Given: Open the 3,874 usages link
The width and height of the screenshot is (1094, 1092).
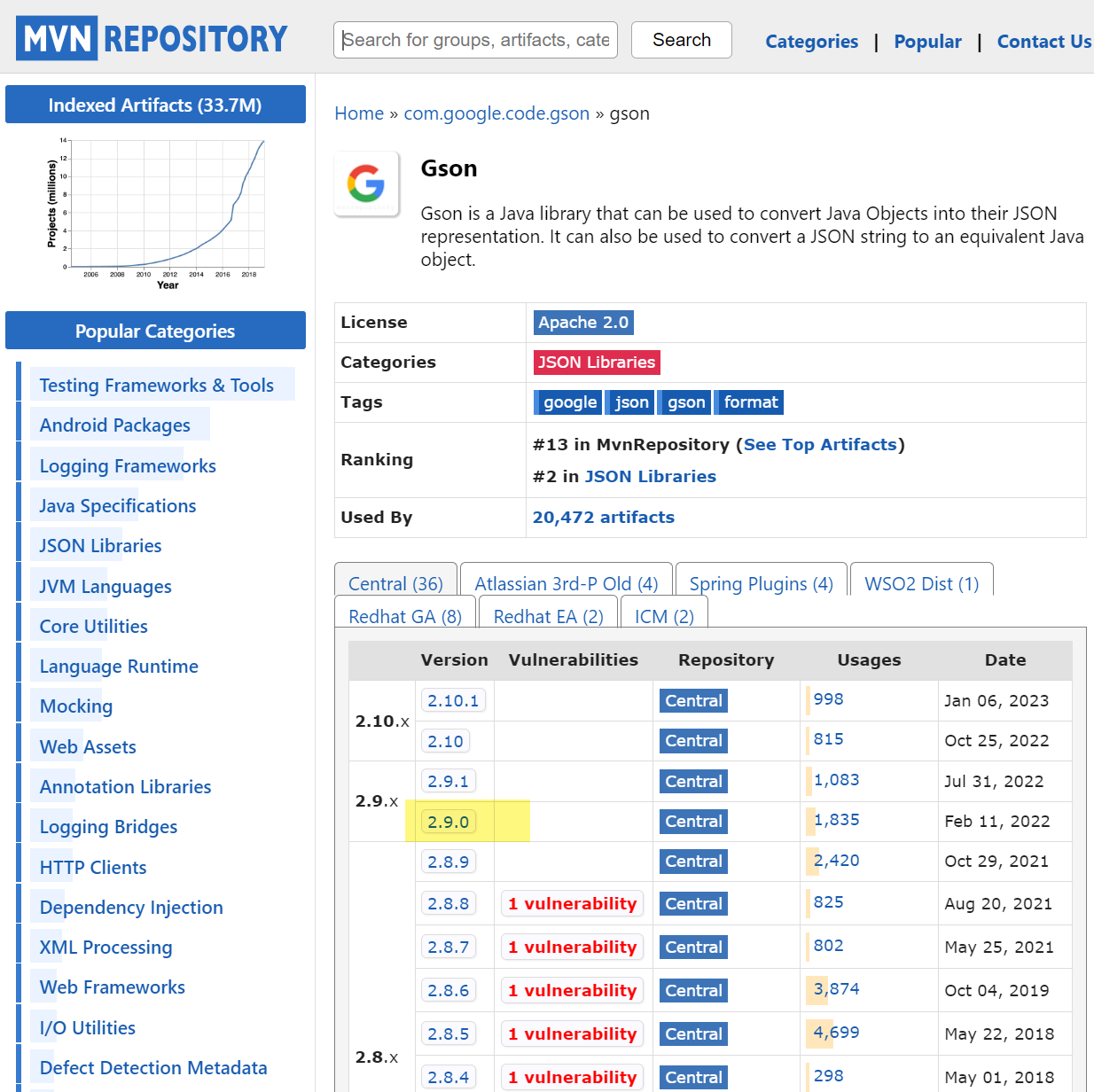Looking at the screenshot, I should pos(836,989).
